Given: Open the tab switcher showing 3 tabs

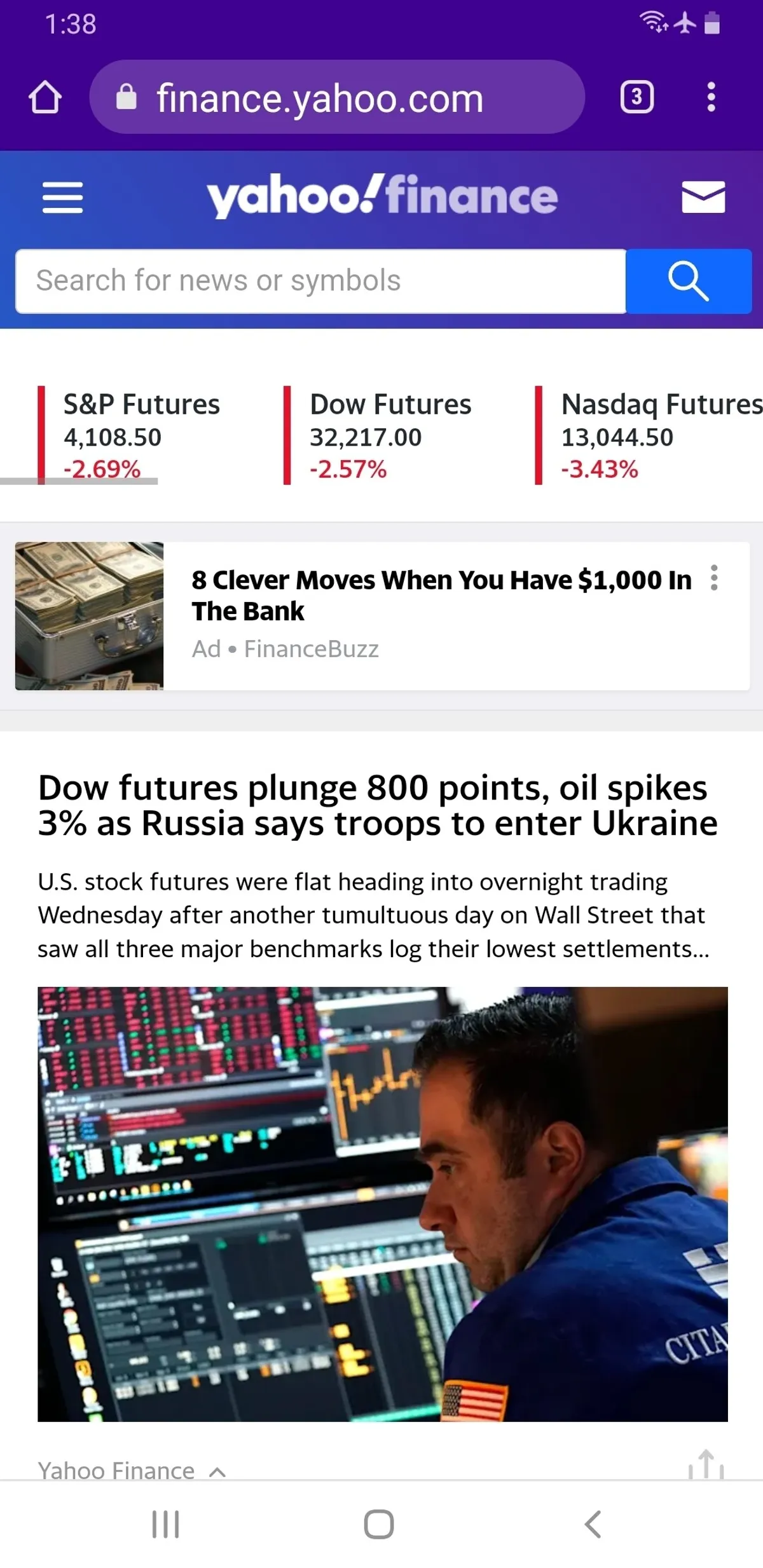Looking at the screenshot, I should pyautogui.click(x=636, y=97).
